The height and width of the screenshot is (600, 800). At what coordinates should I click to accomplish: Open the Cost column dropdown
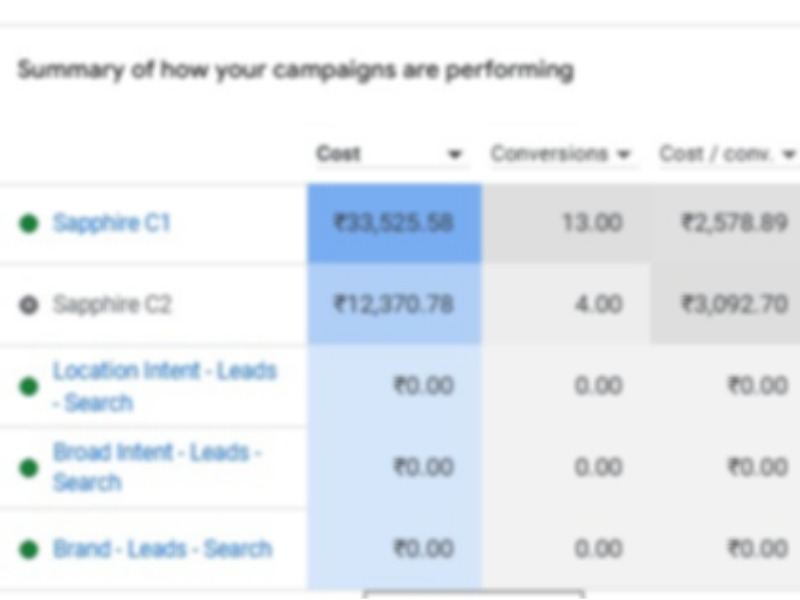click(x=455, y=155)
